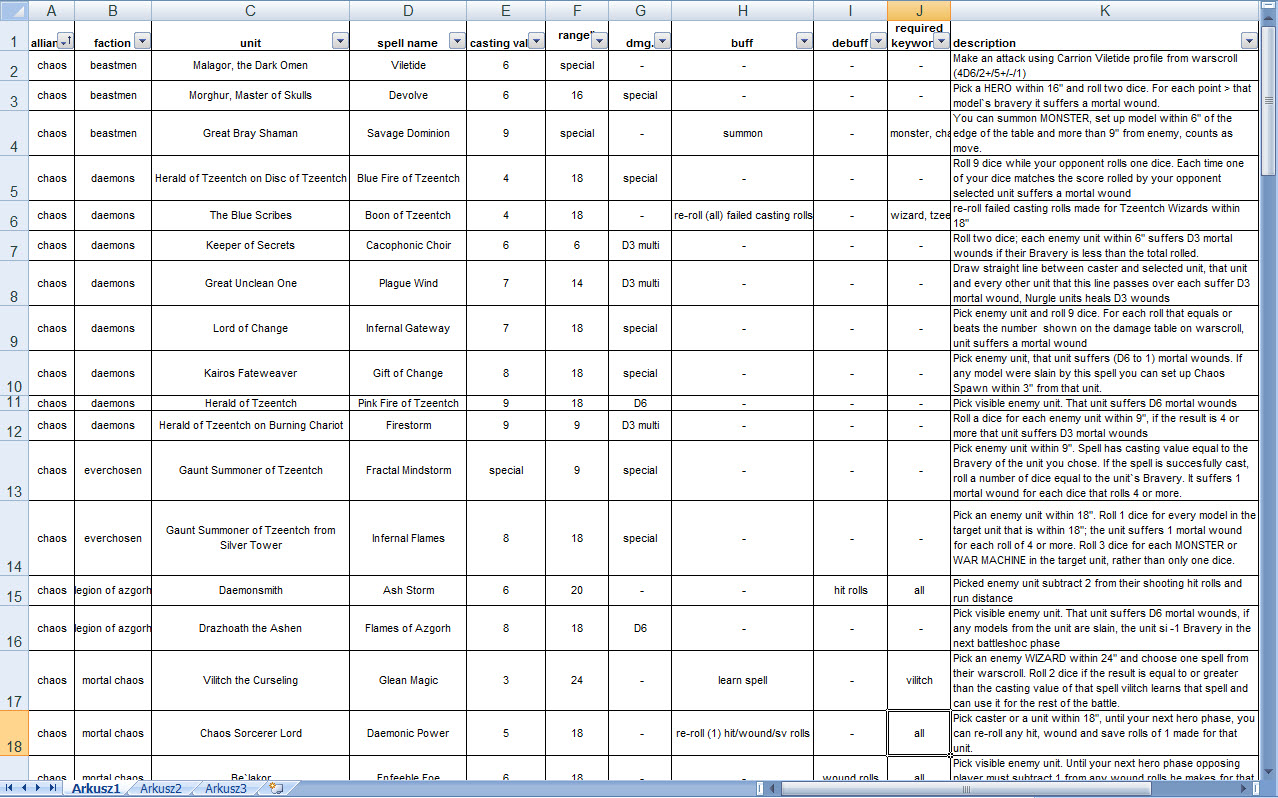Screen dimensions: 1278x798
Task: Click the 'Firestorm' spell cell
Action: 408,425
